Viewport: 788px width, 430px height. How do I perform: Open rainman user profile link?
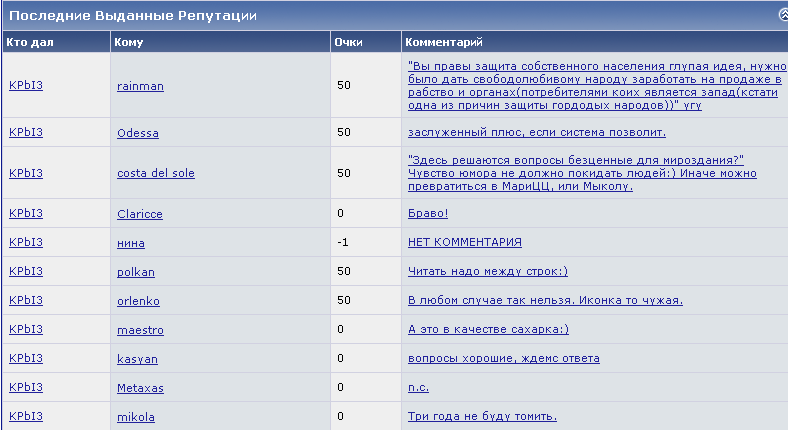[x=140, y=86]
